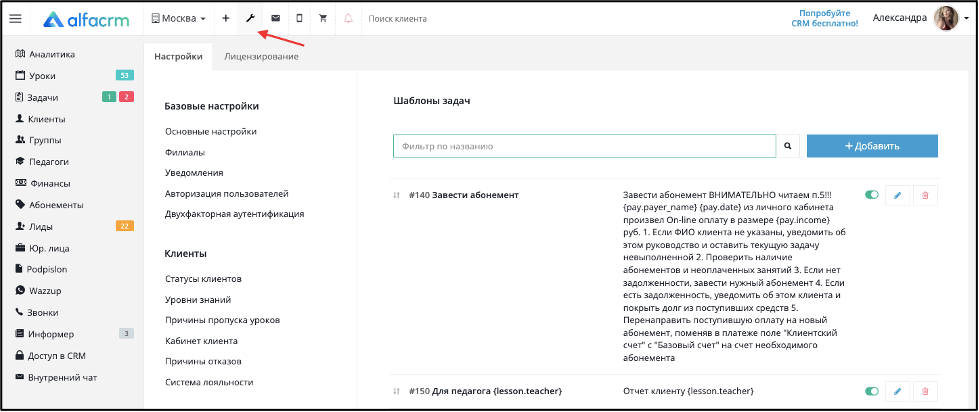Screen dimensions: 979x412
Task: Select Статусы клиентов settings link
Action: 204,278
